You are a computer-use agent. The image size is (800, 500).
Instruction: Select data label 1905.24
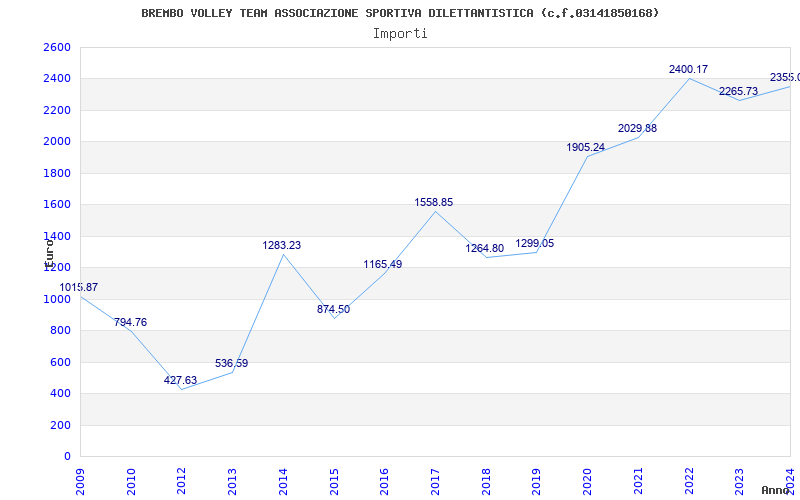[586, 147]
